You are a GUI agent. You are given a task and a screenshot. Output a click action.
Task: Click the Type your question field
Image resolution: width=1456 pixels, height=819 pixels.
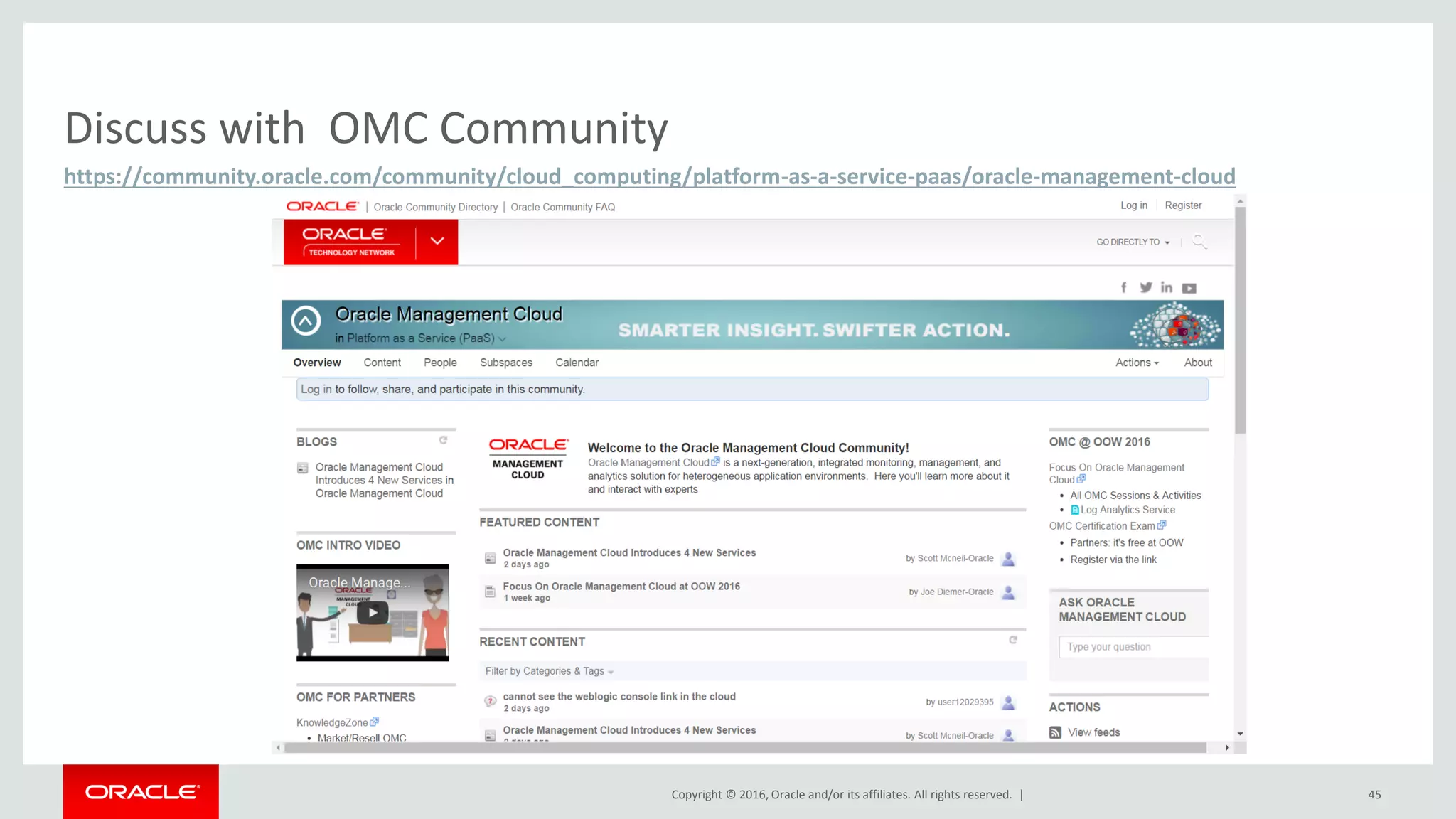(1134, 647)
